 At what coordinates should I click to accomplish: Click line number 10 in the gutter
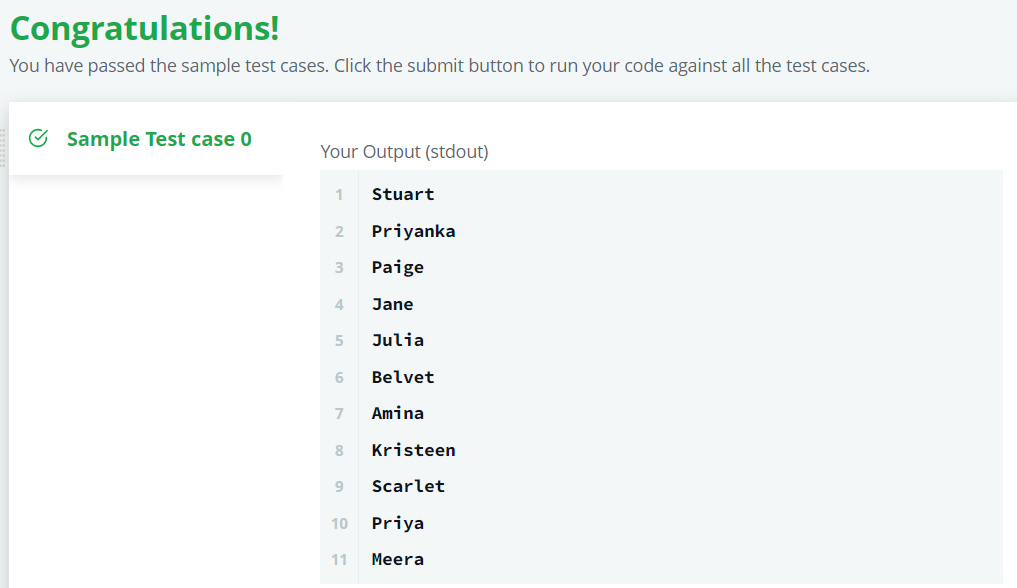339,523
